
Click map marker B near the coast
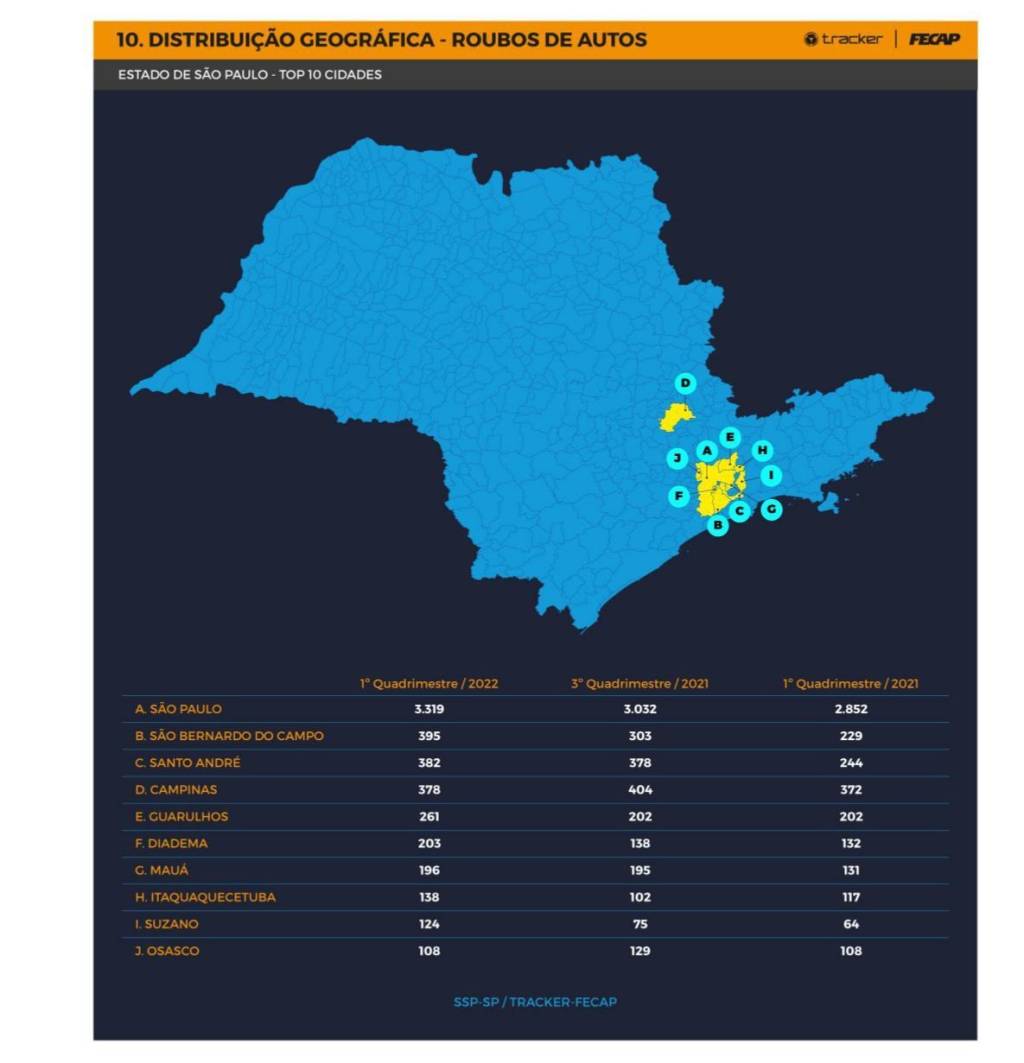tap(717, 524)
